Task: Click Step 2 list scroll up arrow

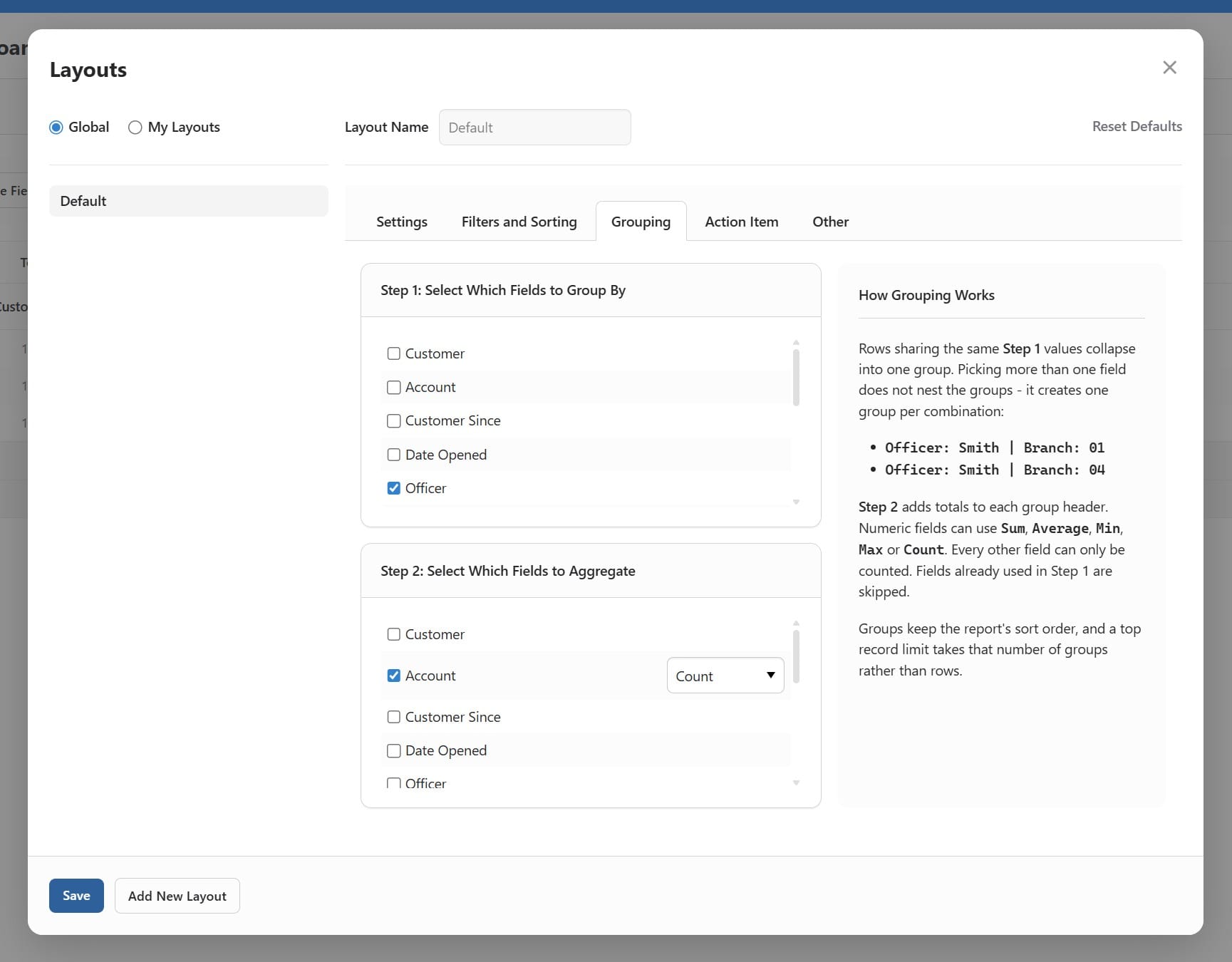Action: (x=796, y=623)
